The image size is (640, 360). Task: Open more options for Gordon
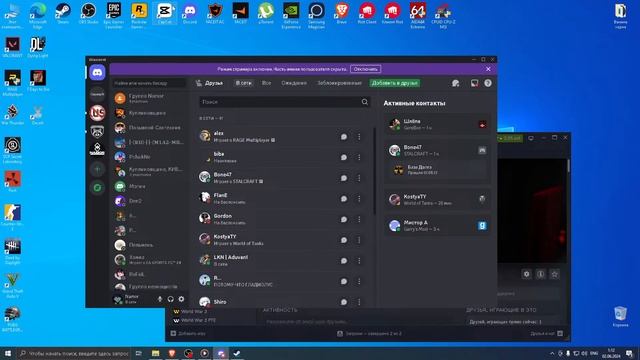point(359,220)
